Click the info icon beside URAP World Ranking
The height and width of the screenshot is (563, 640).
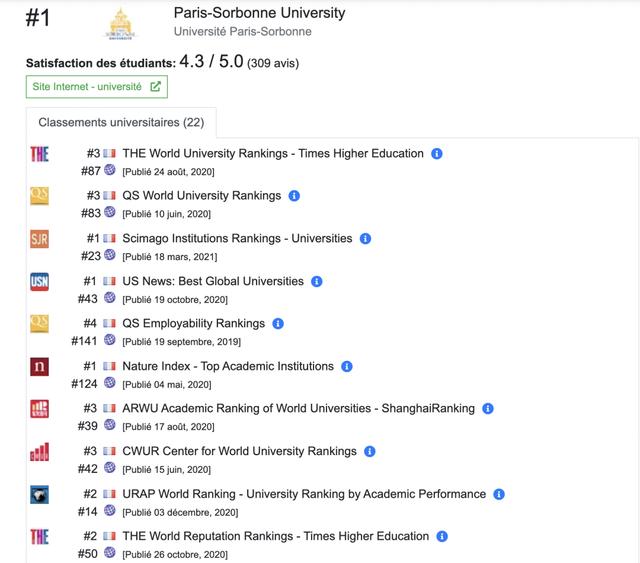point(499,494)
